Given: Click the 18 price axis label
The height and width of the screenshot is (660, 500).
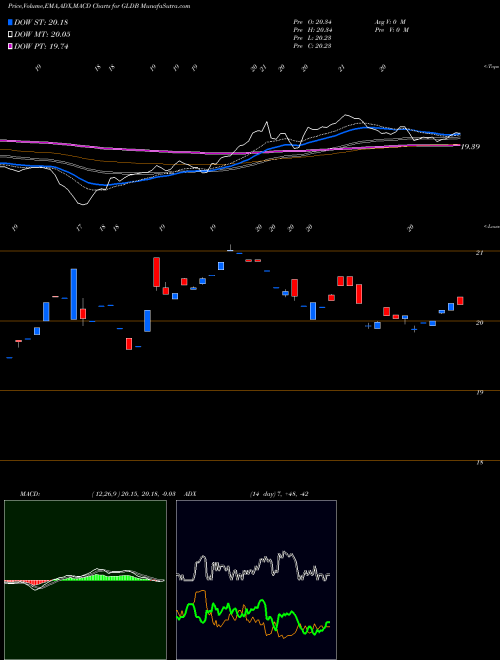Looking at the screenshot, I should coord(479,462).
